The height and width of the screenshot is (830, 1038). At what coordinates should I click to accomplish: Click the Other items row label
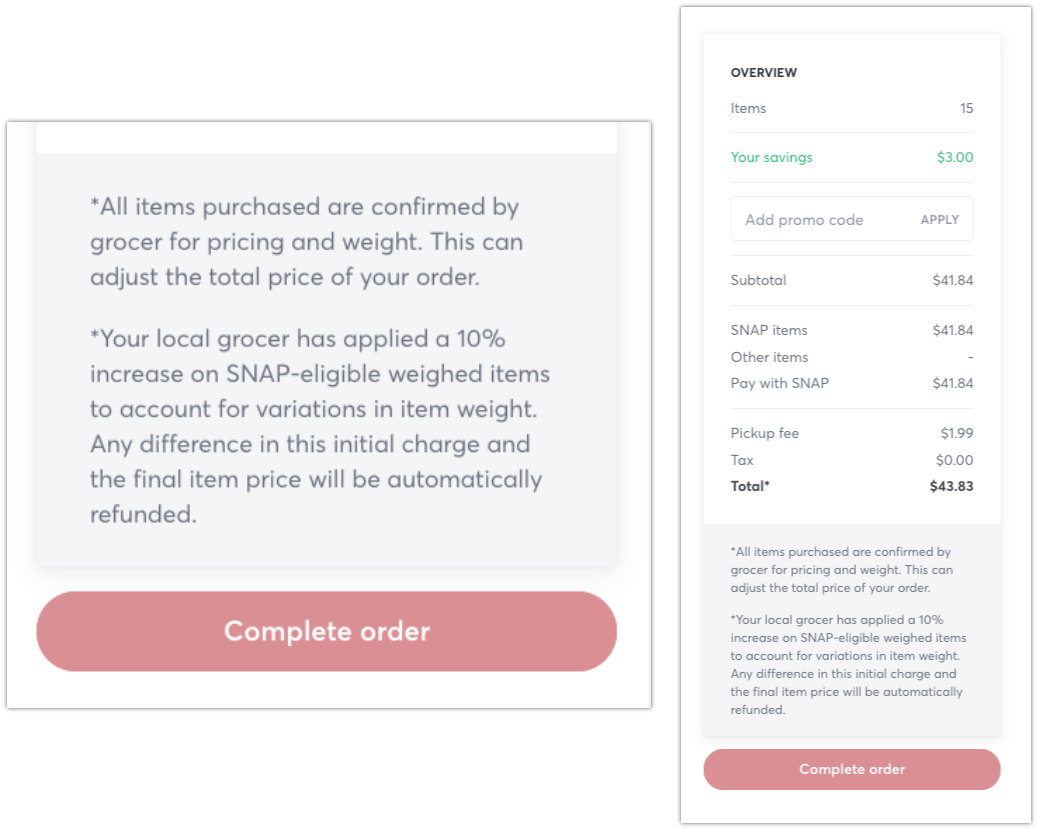(x=769, y=357)
